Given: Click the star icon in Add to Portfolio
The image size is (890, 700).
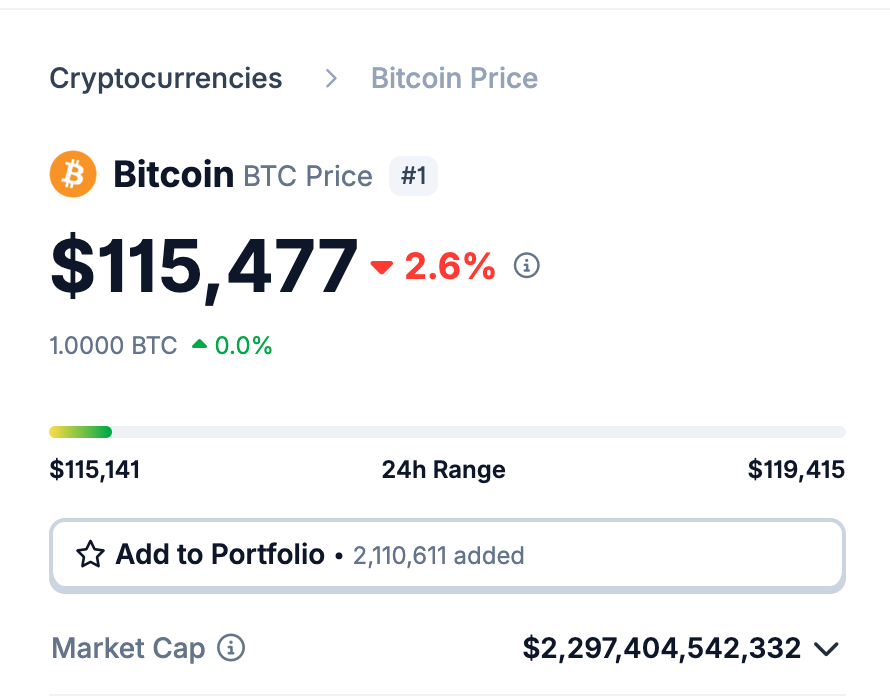Looking at the screenshot, I should (x=90, y=555).
